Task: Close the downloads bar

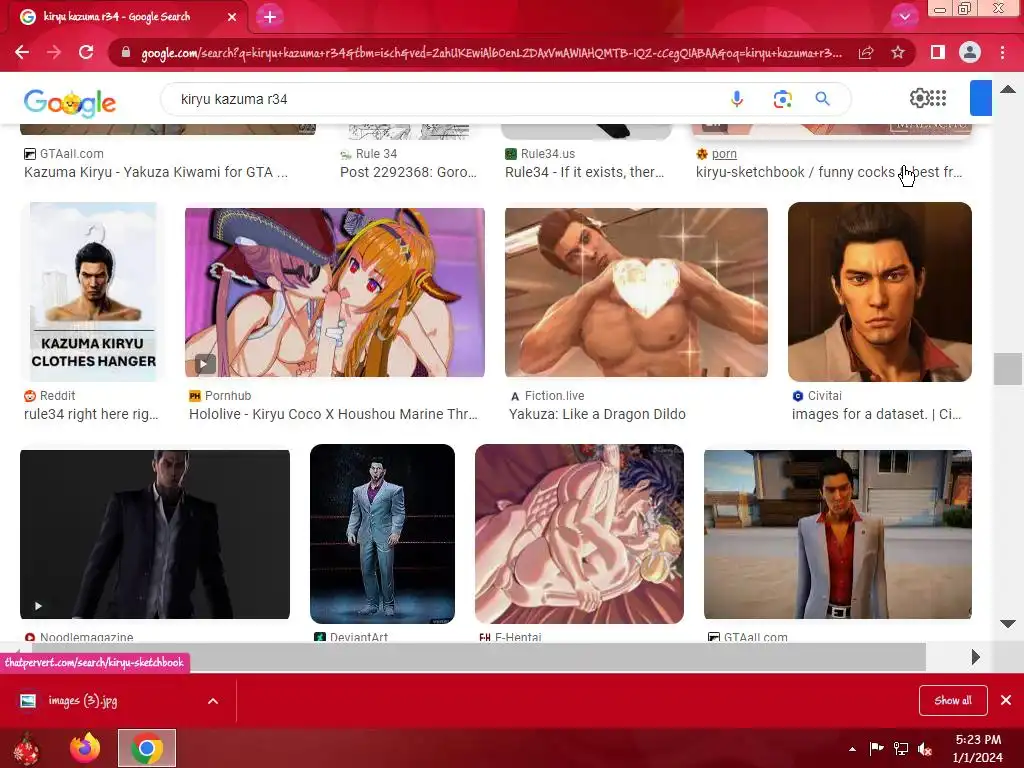Action: point(1006,700)
